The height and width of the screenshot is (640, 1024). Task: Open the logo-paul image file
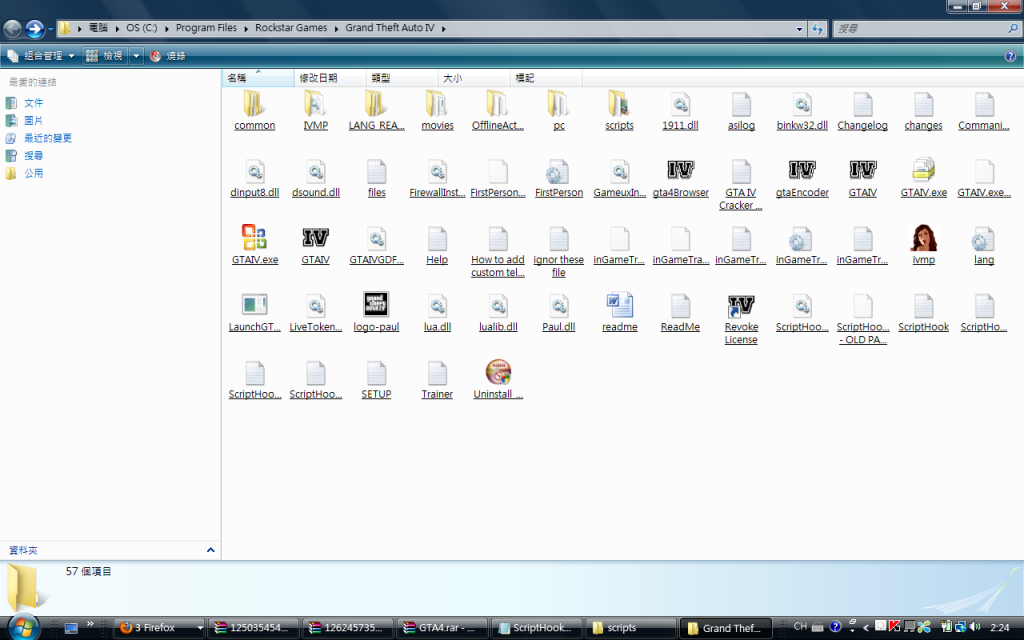376,306
